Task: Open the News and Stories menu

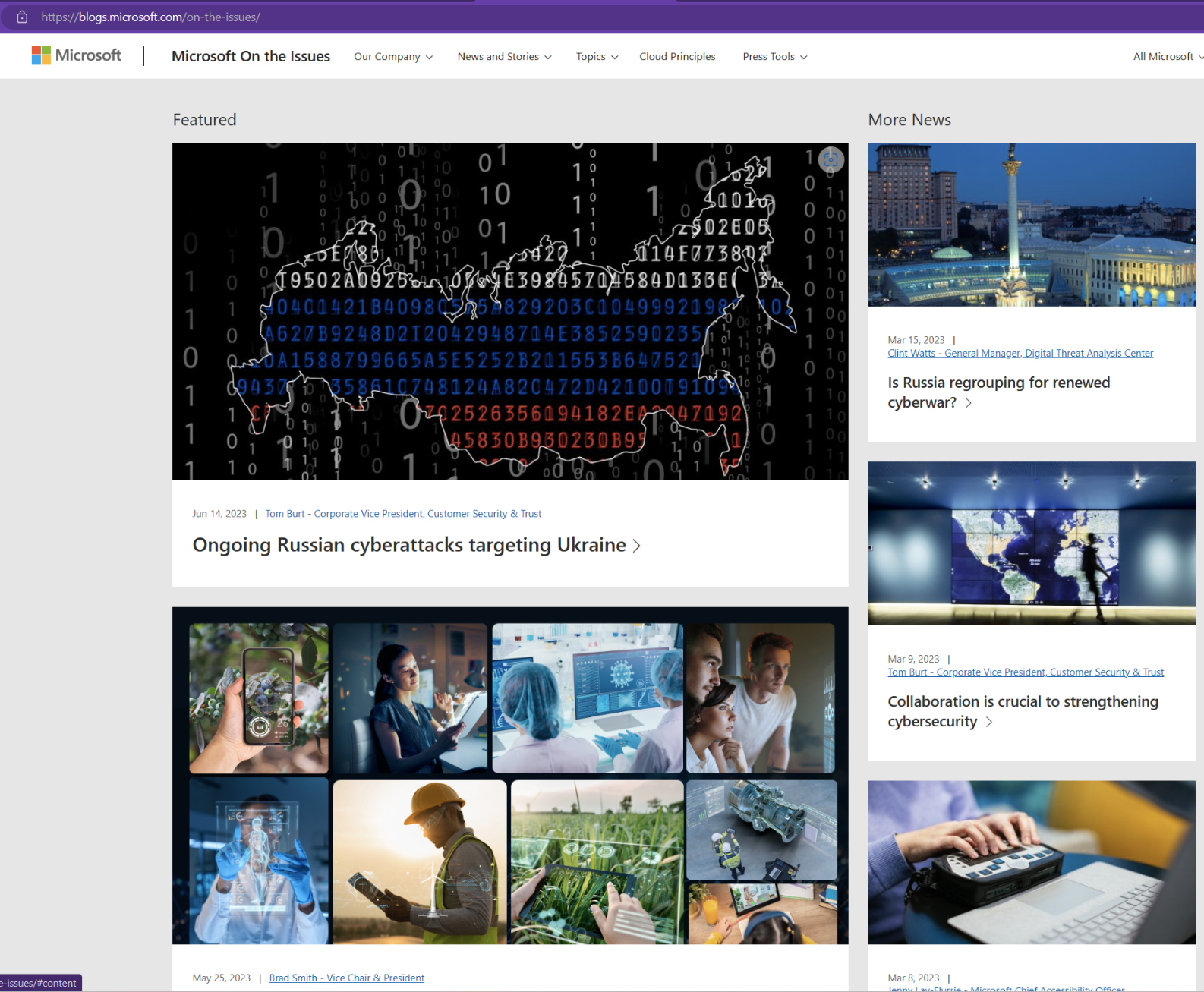Action: (x=504, y=57)
